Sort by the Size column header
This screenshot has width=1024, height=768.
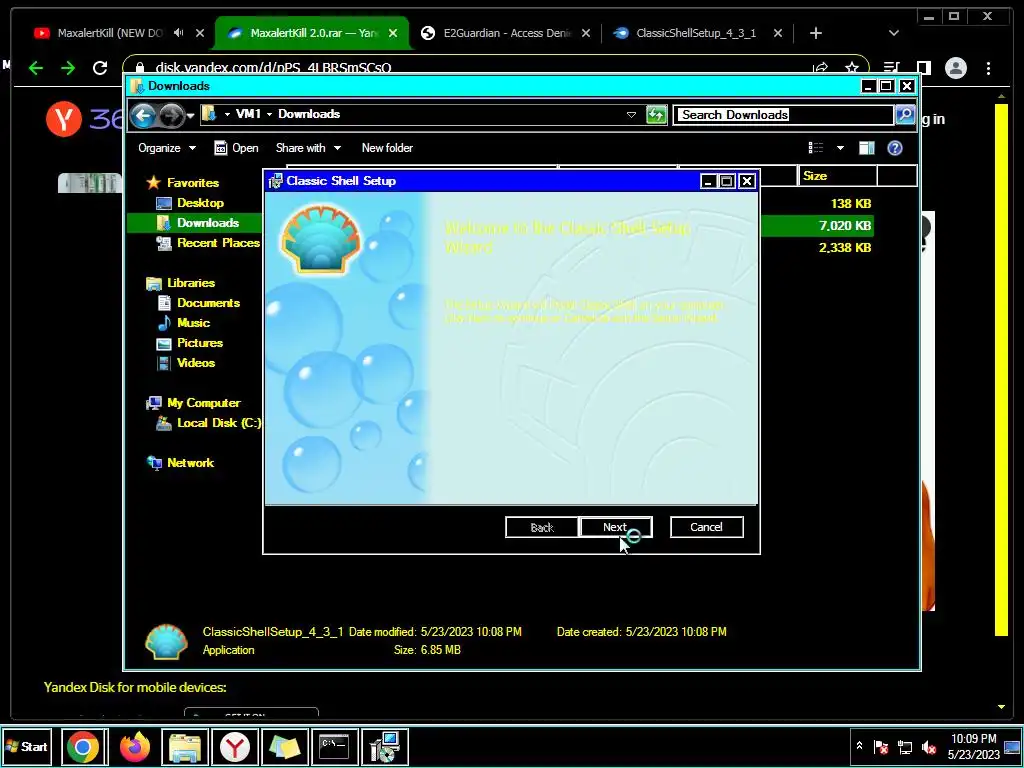coord(837,176)
